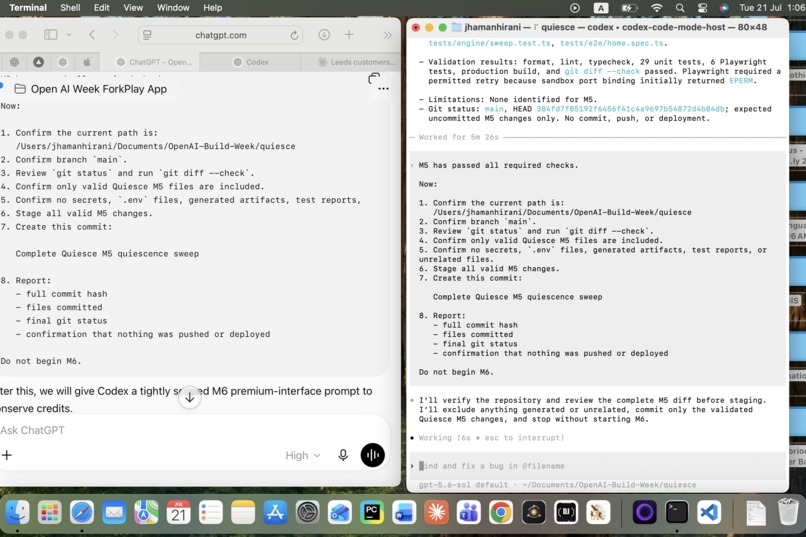Viewport: 806px width, 537px height.
Task: Open the plus attachment menu in ChatGPT
Action: (x=7, y=455)
